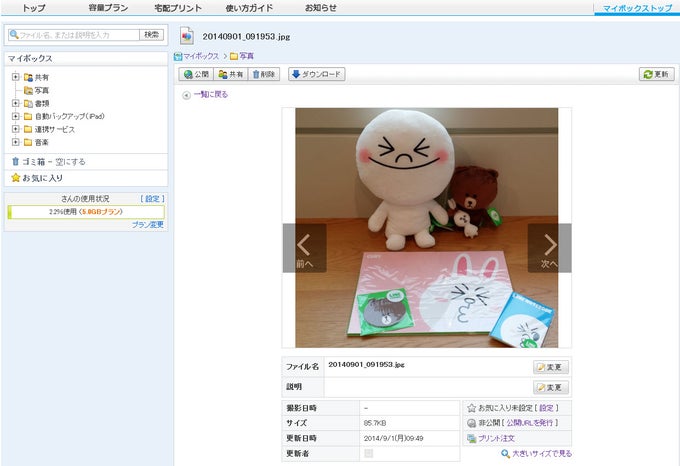Screen dimensions: 680x466
Task: Expand the 連携サービス folder node
Action: tap(16, 129)
